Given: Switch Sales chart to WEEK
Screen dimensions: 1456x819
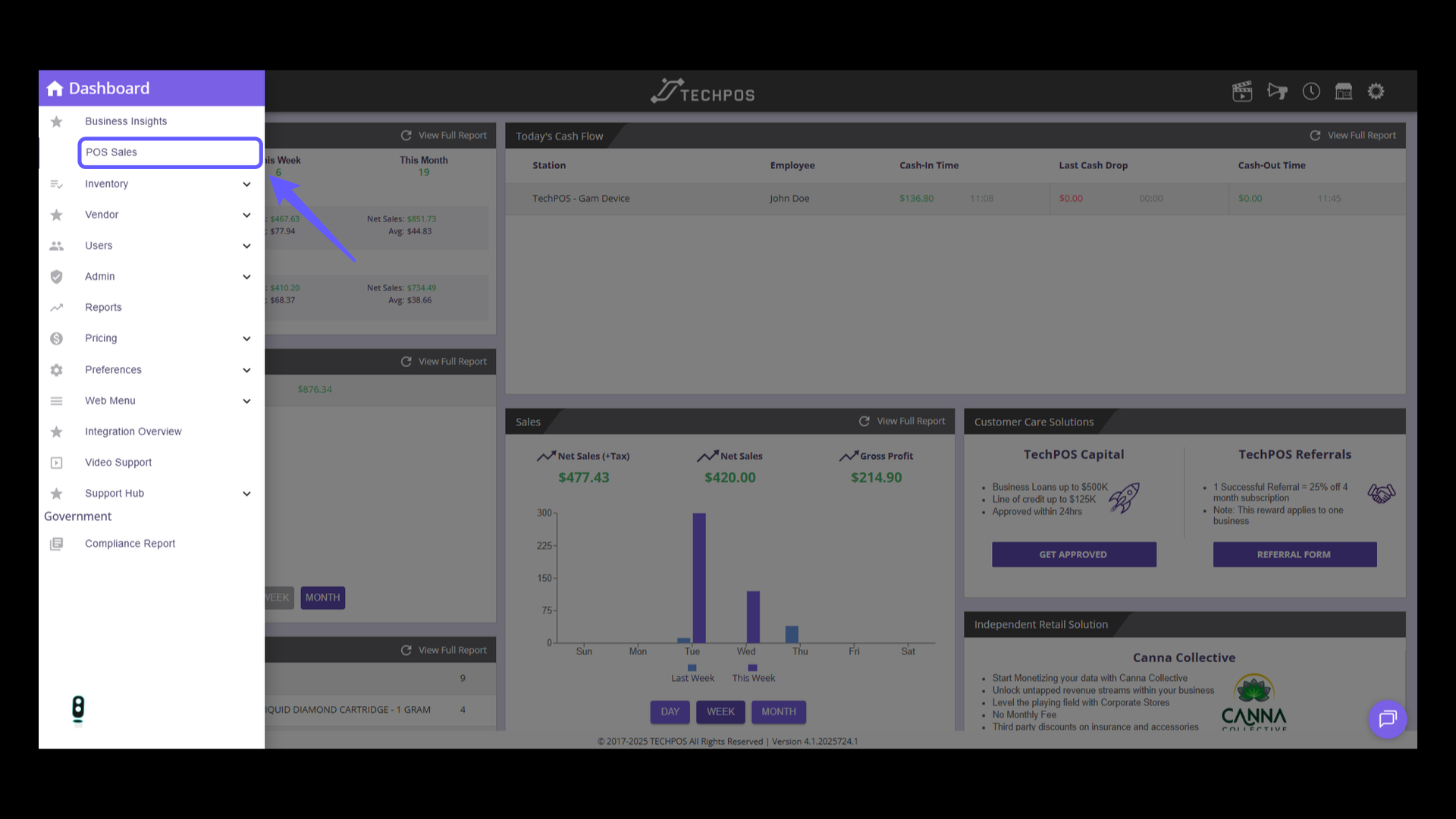Looking at the screenshot, I should pyautogui.click(x=720, y=712).
